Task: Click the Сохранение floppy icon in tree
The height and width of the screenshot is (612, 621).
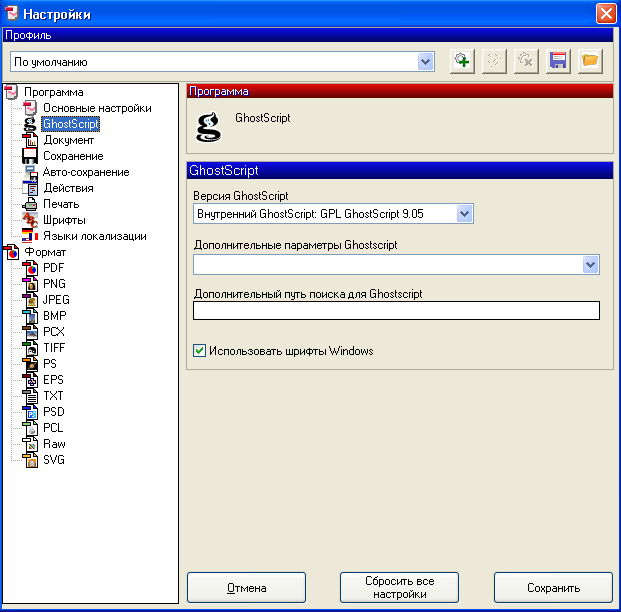Action: (30, 156)
